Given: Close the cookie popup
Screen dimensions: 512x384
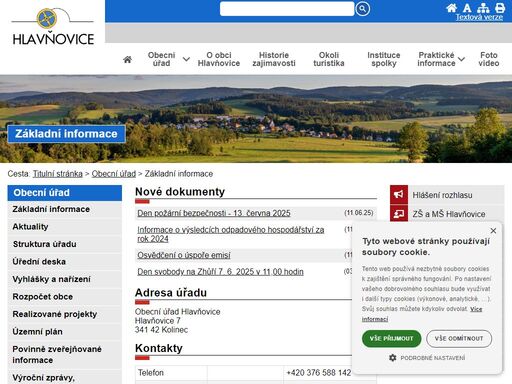Looking at the screenshot, I should [x=493, y=230].
